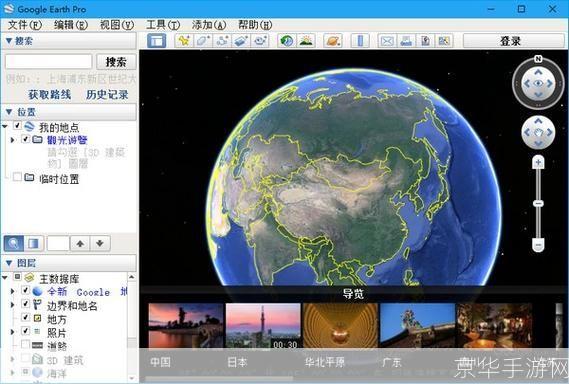Click the search text input field
Image resolution: width=569 pixels, height=384 pixels.
coord(49,61)
